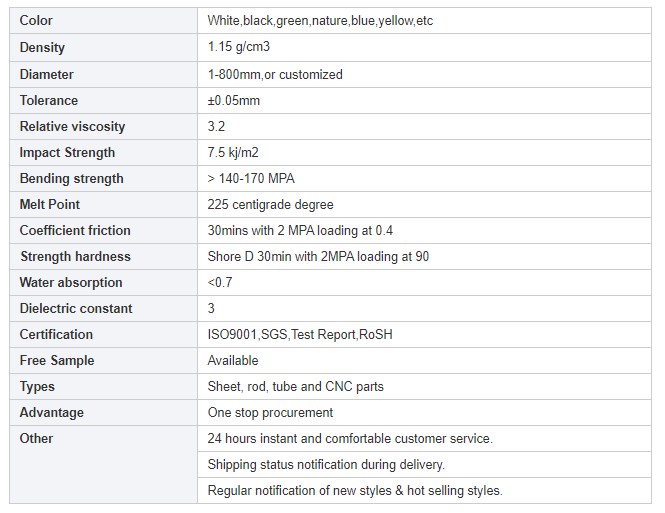Click the ±0.05mm tolerance value

233,100
